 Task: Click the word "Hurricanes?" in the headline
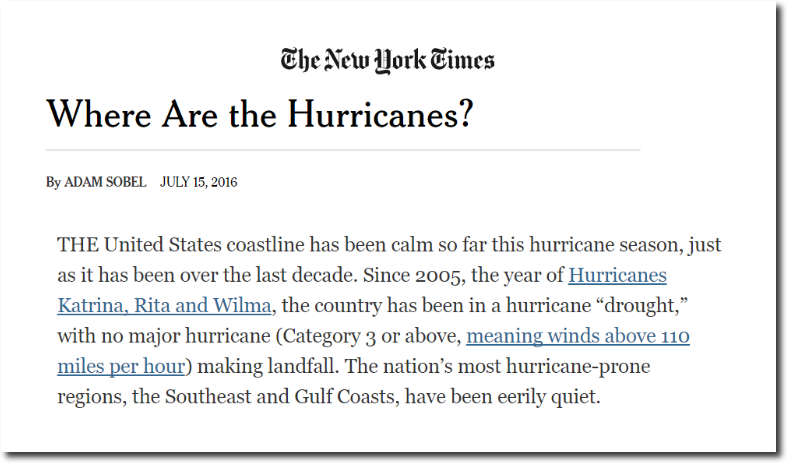point(380,114)
